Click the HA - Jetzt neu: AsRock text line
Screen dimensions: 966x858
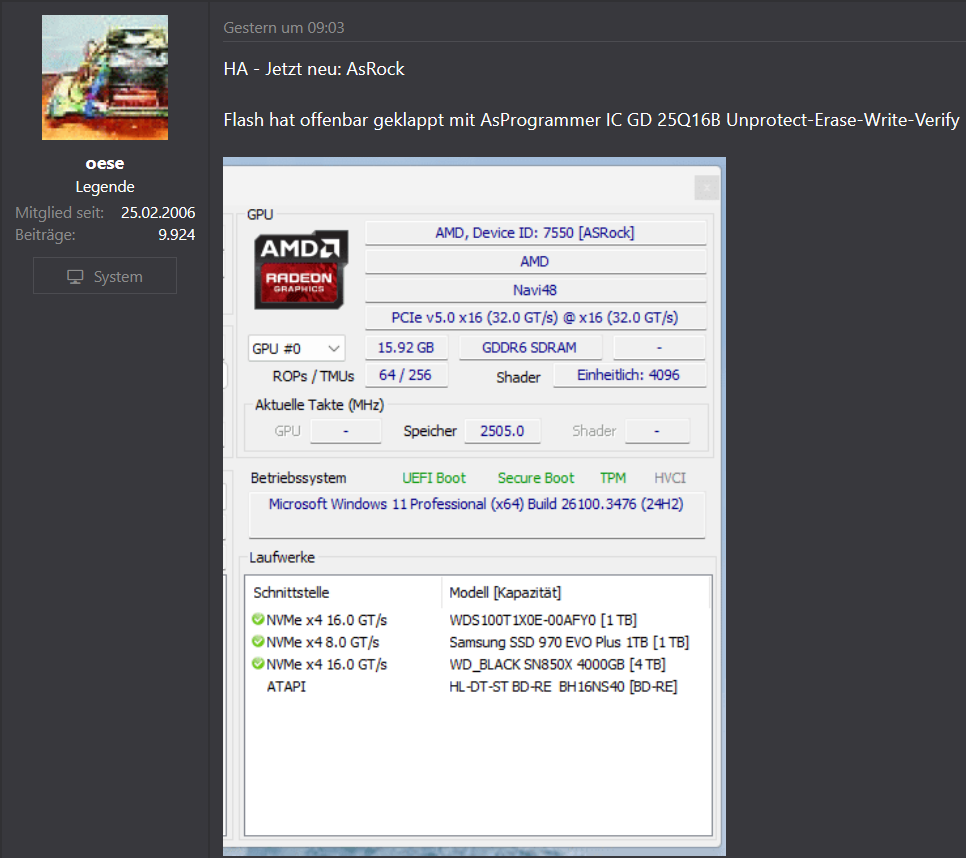tap(314, 68)
